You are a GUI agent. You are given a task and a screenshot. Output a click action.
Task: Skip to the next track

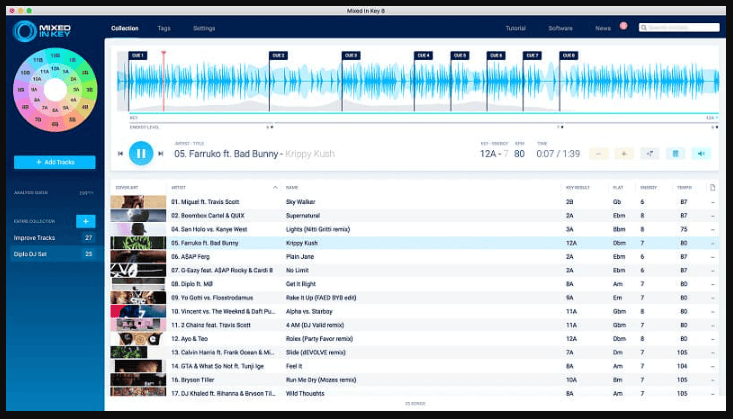[x=161, y=153]
